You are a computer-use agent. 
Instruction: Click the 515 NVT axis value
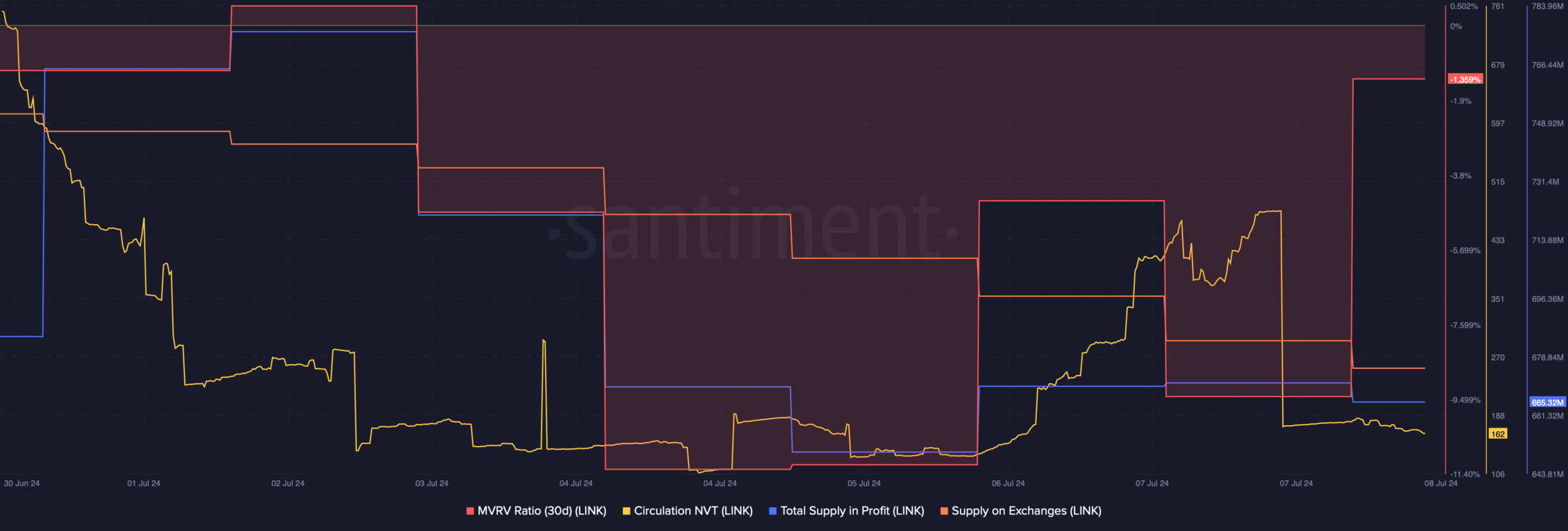click(1498, 182)
